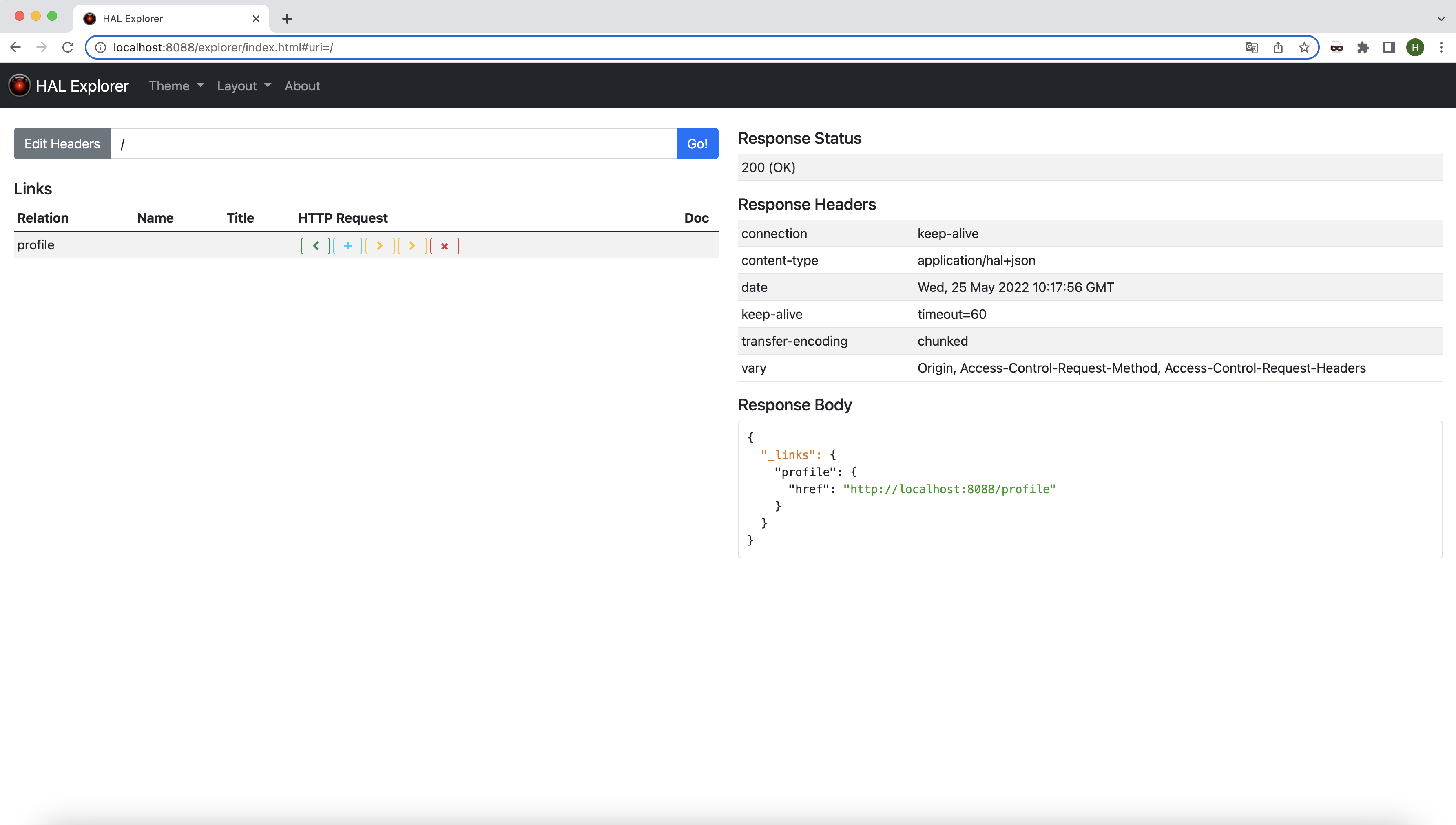Click the second yellow arrow PATCH request button
The image size is (1456, 825).
coord(412,246)
